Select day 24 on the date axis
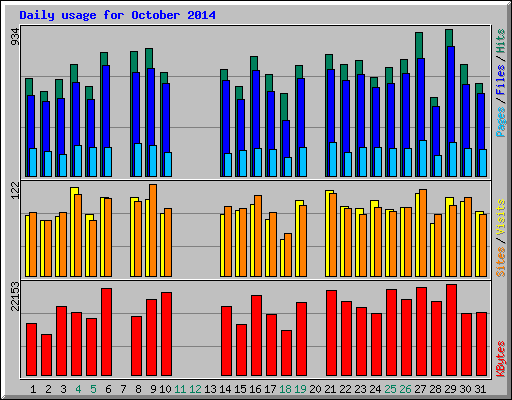 click(x=375, y=389)
